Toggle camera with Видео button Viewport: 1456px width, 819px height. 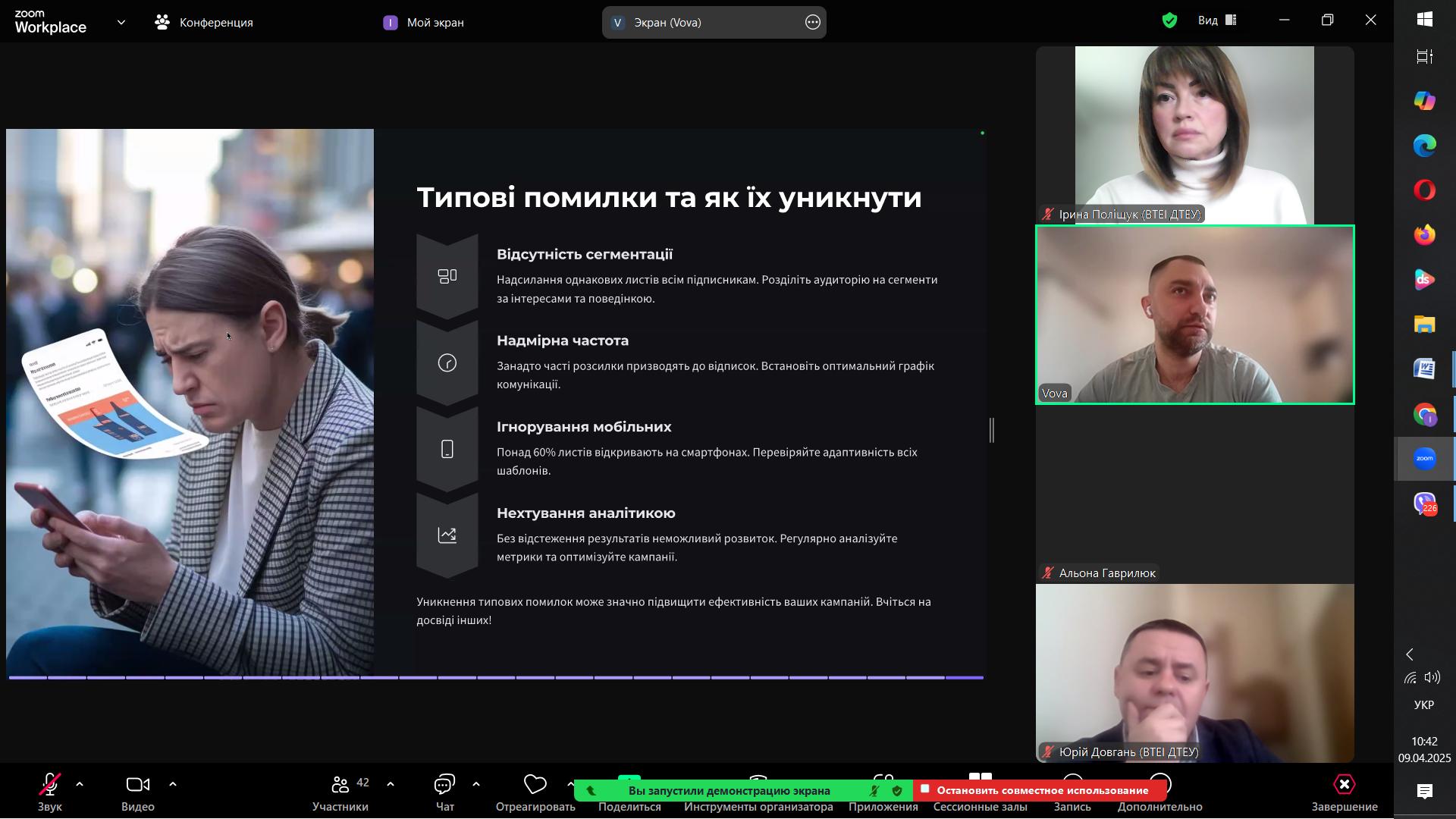137,785
